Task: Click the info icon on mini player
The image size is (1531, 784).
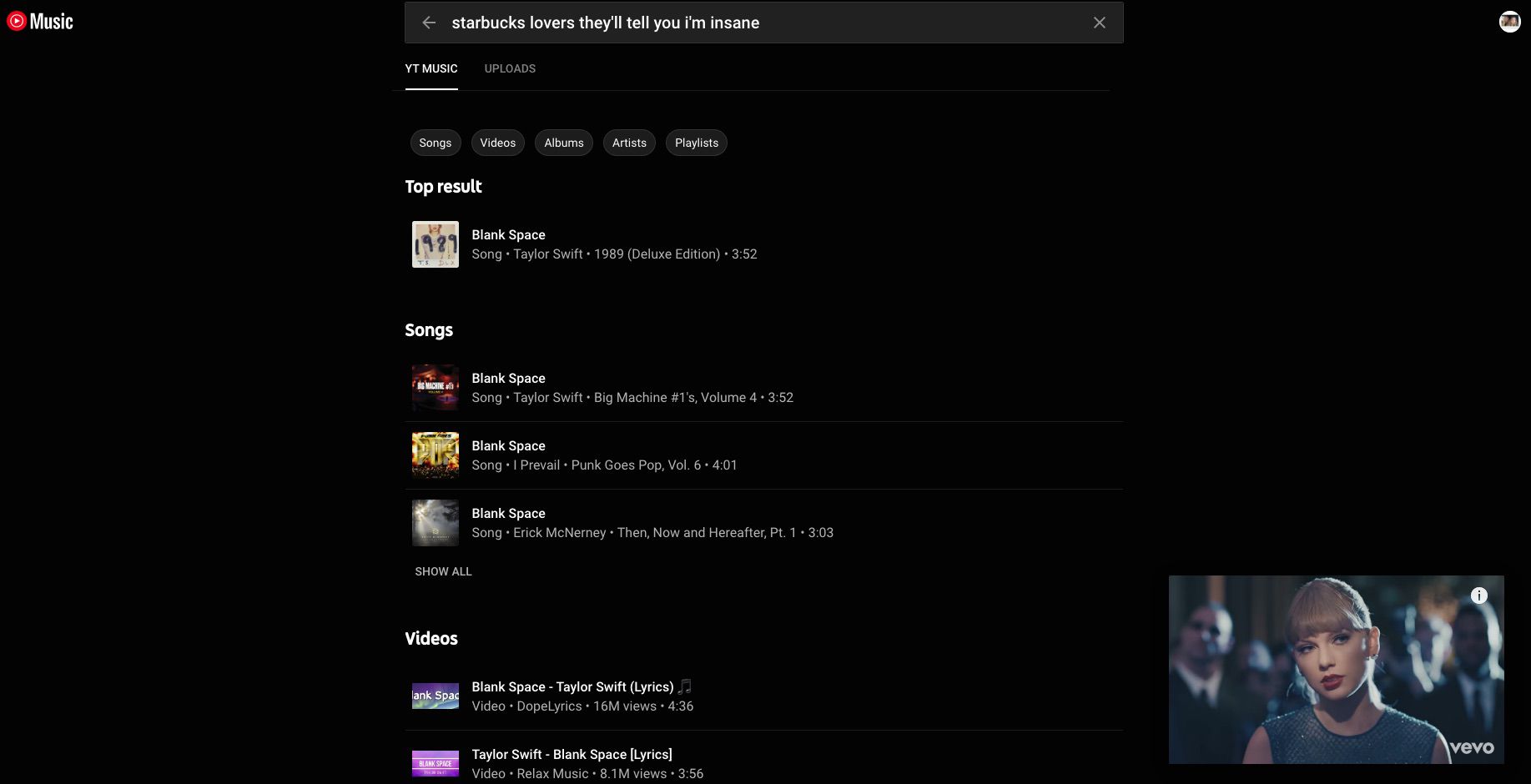Action: click(1479, 596)
